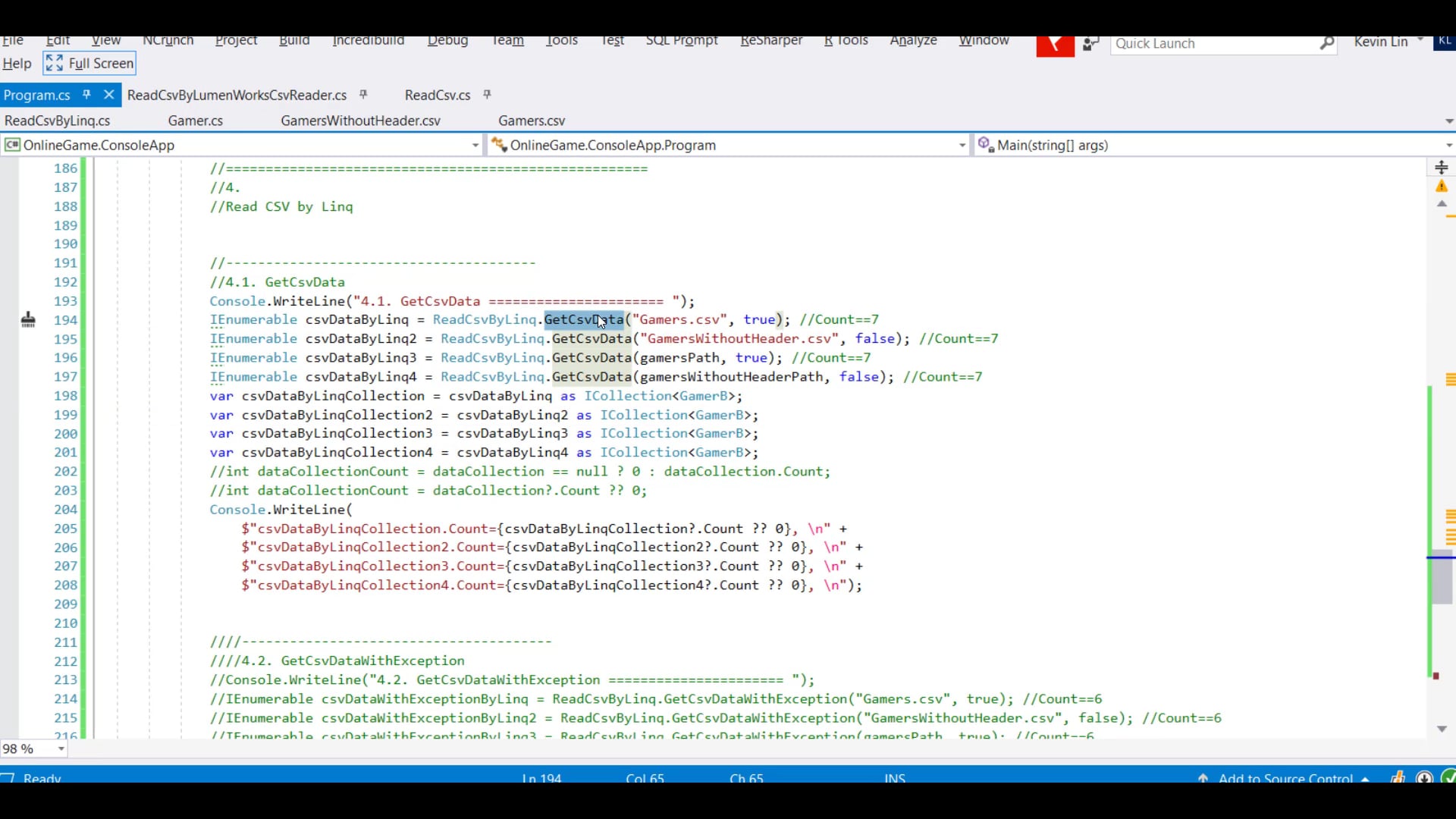Screen dimensions: 1456x819
Task: Click the screwdriver quick-action icon at line 194
Action: [29, 320]
